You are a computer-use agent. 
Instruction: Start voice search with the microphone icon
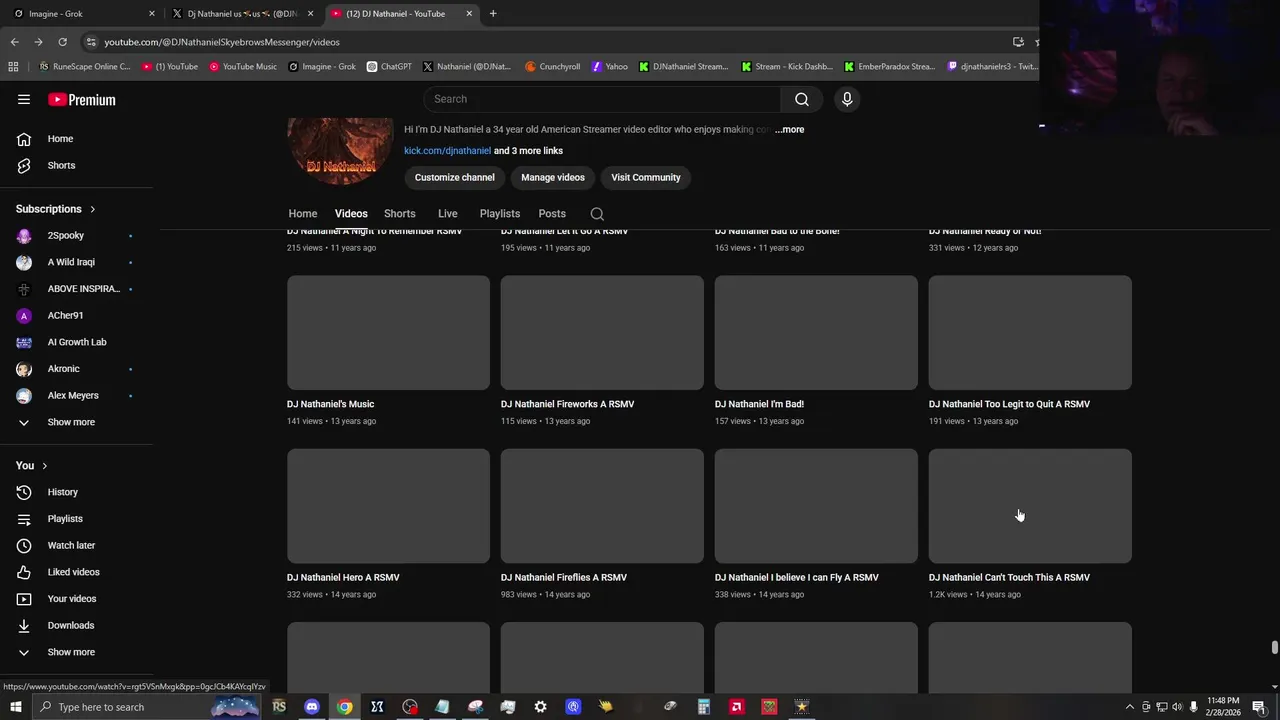tap(847, 99)
